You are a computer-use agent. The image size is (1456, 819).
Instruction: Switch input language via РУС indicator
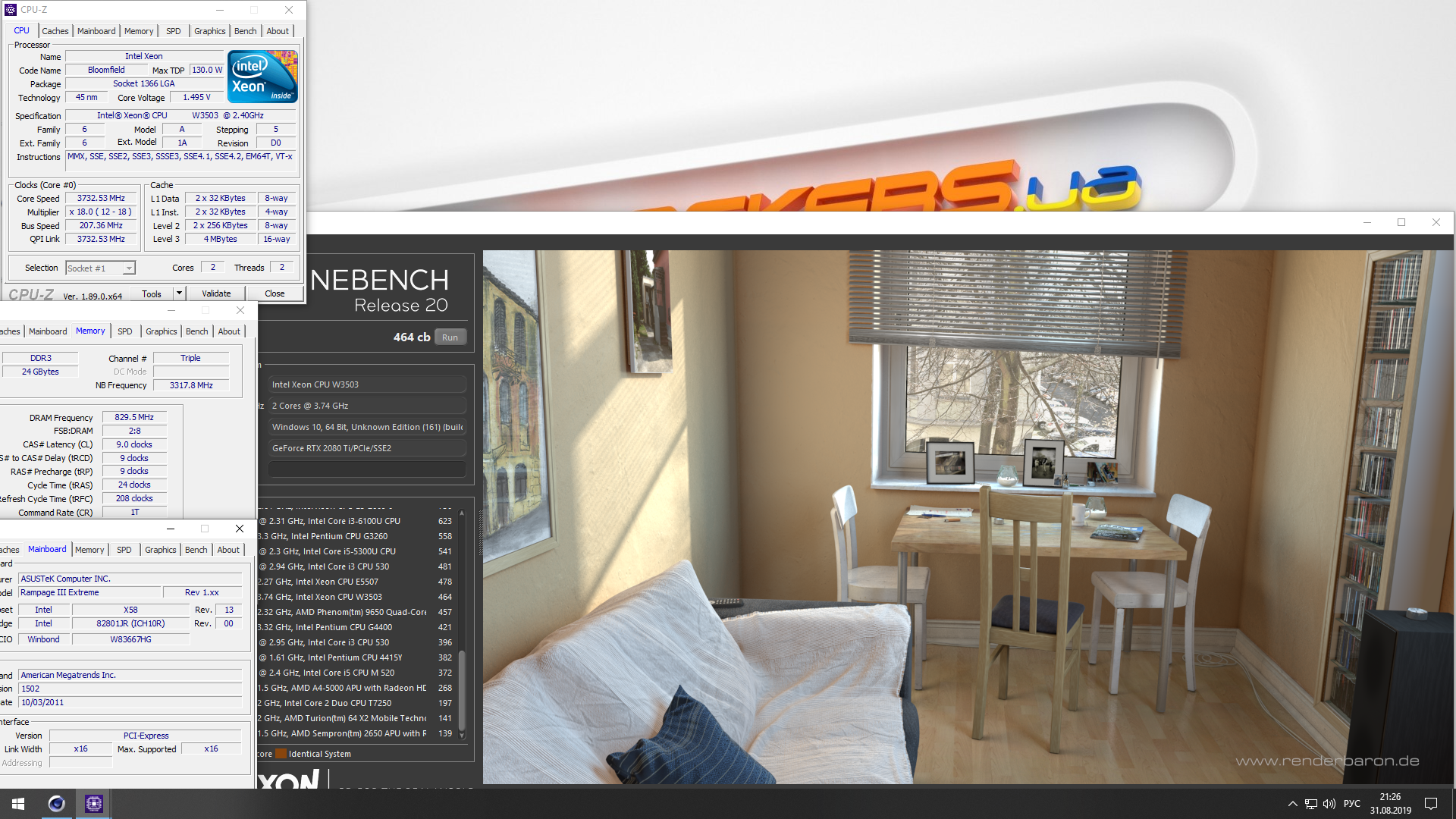[1352, 804]
